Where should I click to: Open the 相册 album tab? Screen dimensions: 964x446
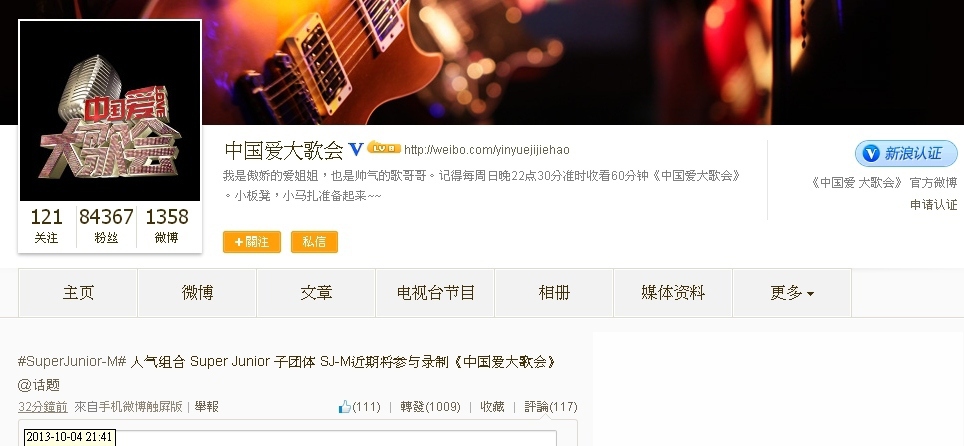click(x=554, y=293)
